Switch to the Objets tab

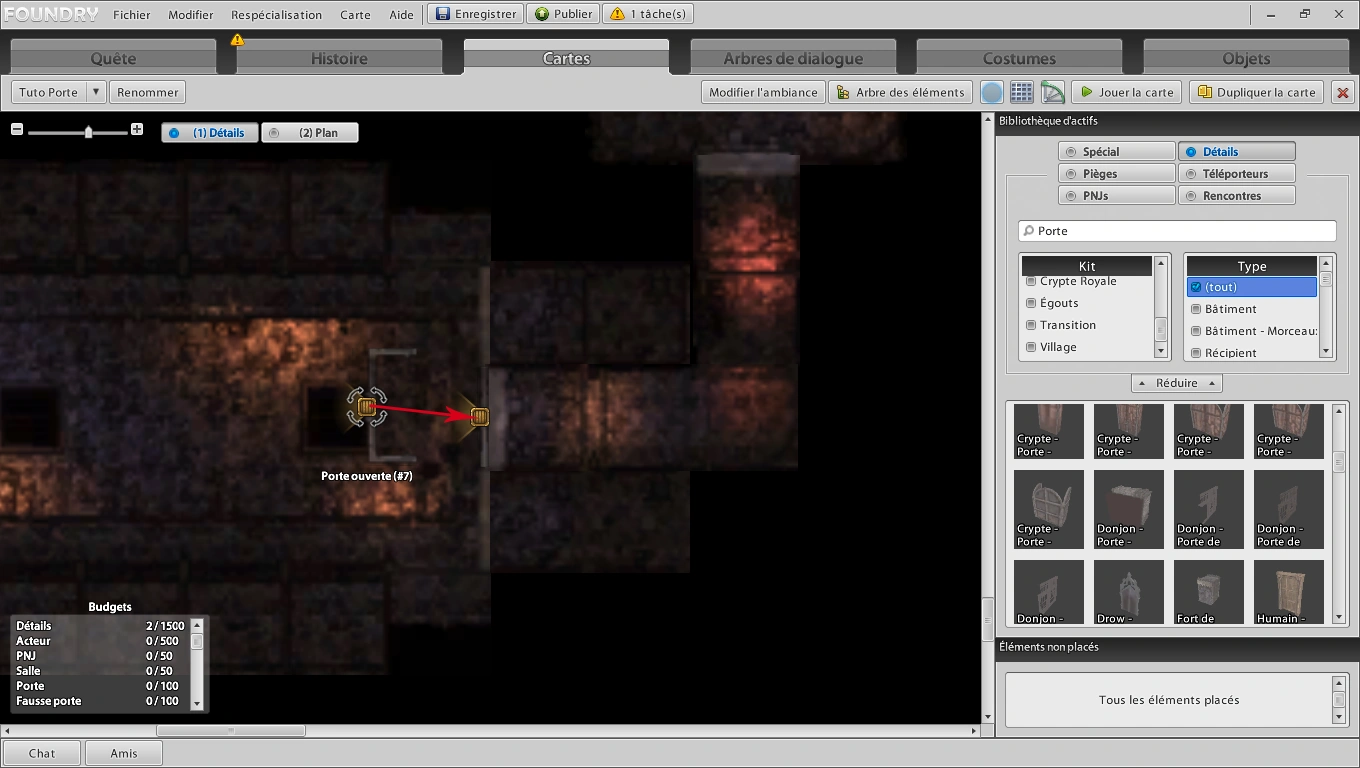tap(1246, 58)
